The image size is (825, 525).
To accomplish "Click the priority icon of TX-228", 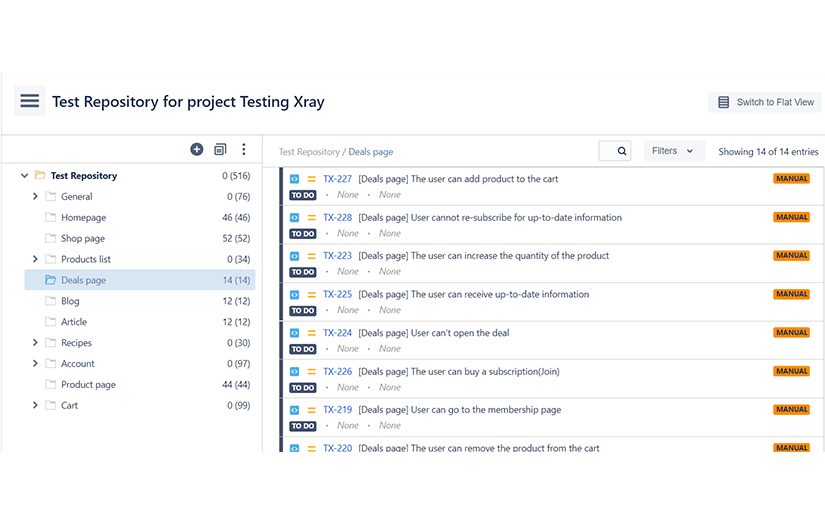I will (311, 218).
